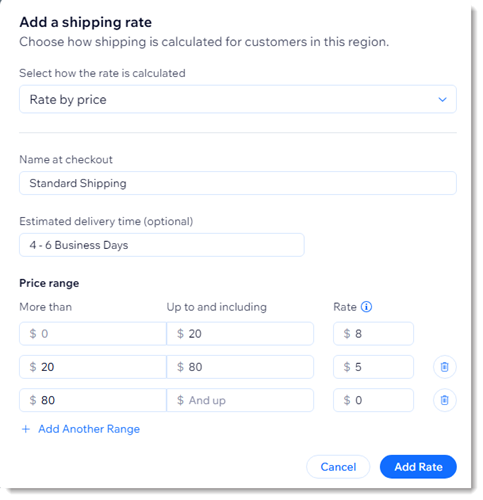Click the Add Rate button
The width and height of the screenshot is (483, 500).
click(x=418, y=467)
